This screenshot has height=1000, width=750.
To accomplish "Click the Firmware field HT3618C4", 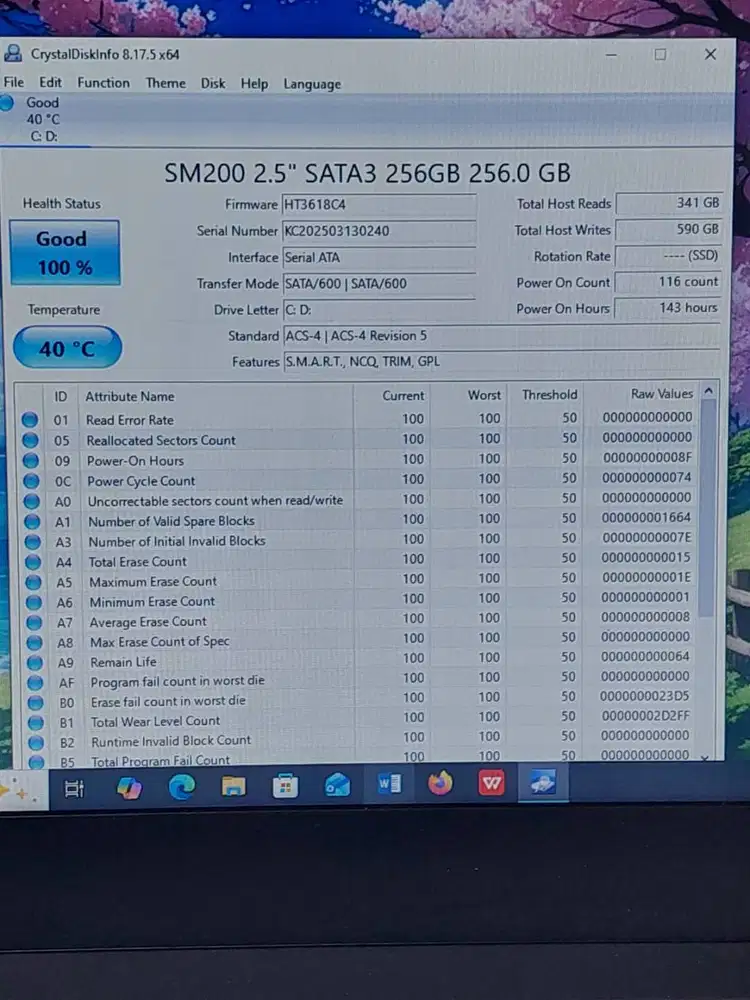I will point(379,205).
